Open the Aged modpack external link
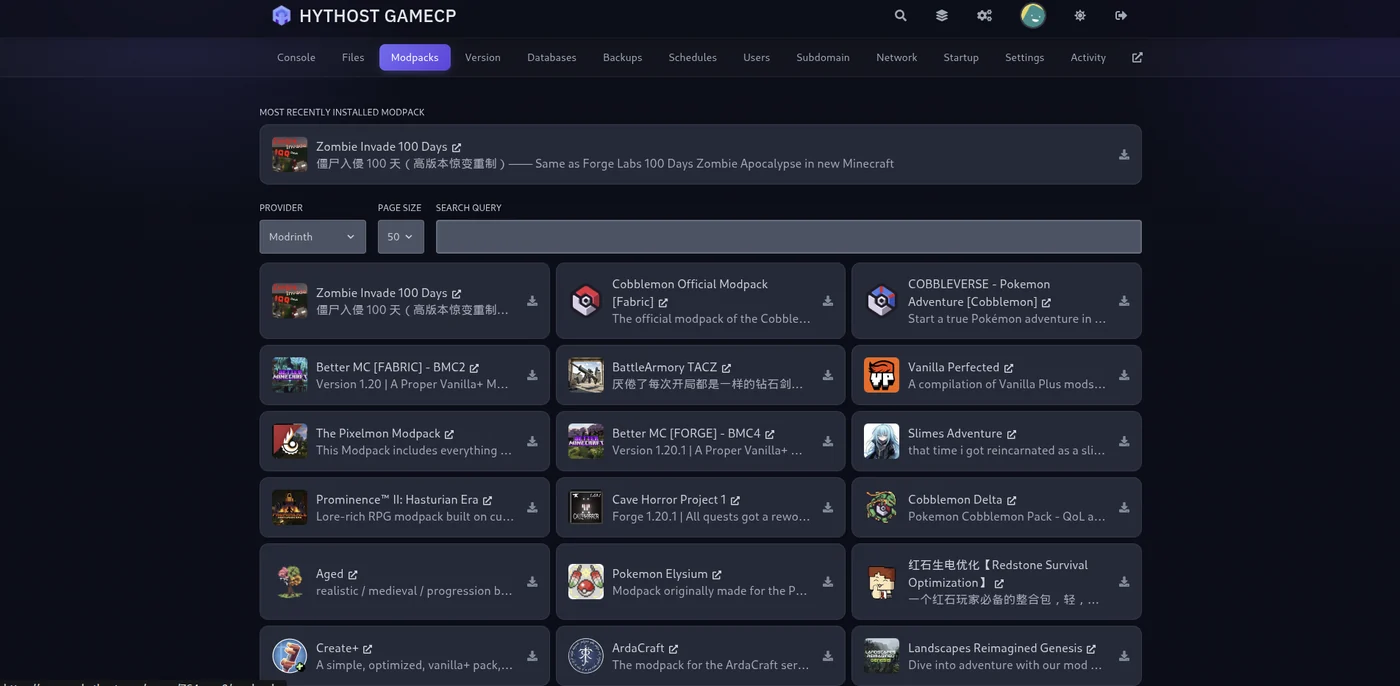The width and height of the screenshot is (1400, 686). pyautogui.click(x=353, y=575)
